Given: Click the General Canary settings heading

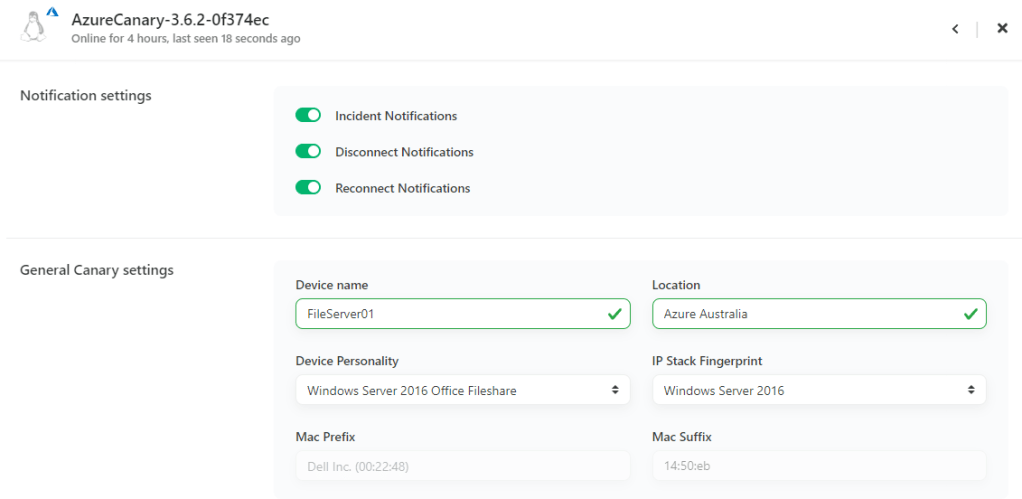Looking at the screenshot, I should [97, 270].
